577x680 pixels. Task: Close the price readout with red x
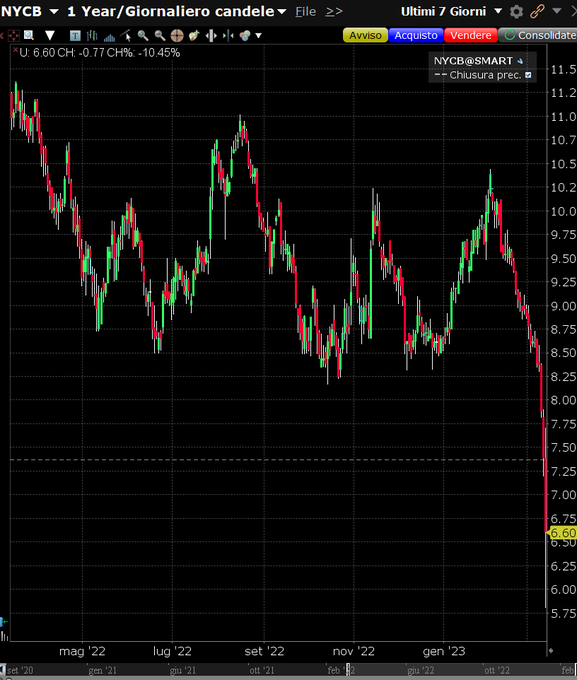(x=16, y=50)
